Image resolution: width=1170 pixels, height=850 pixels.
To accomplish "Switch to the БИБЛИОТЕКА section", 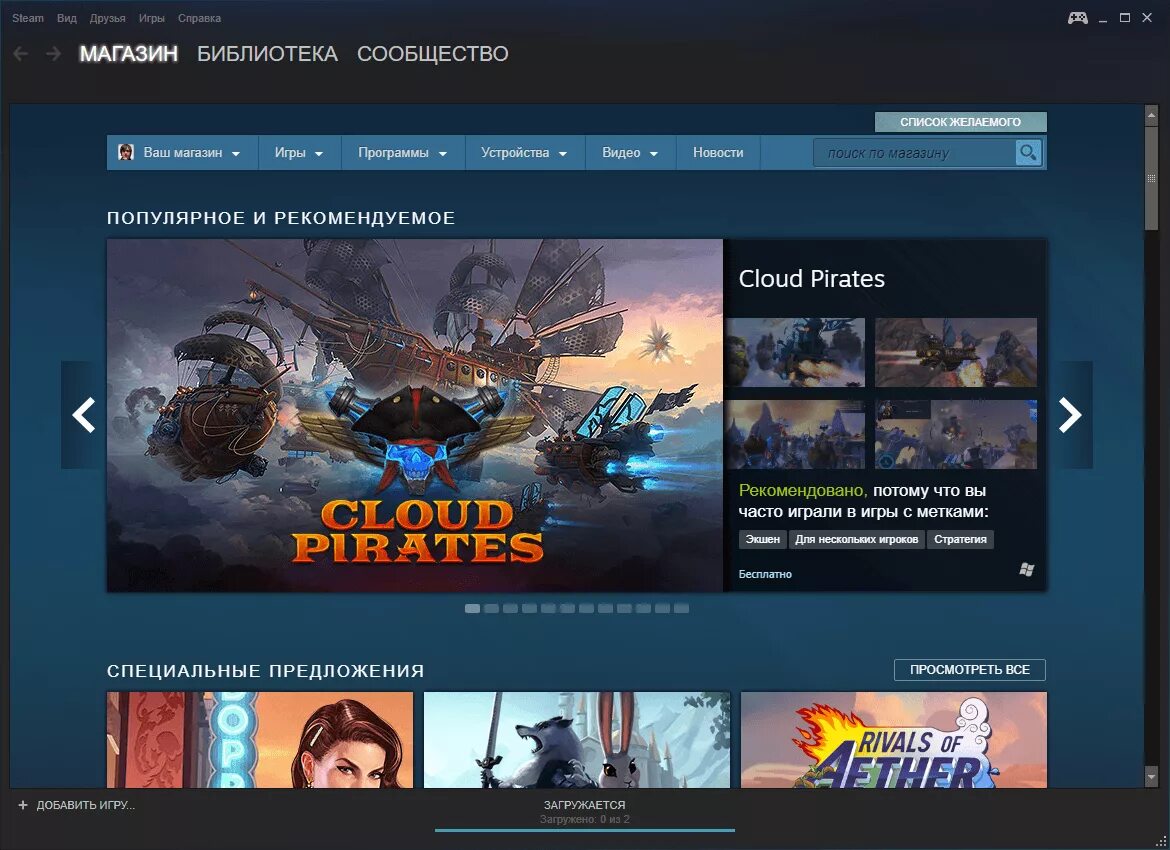I will pos(267,54).
